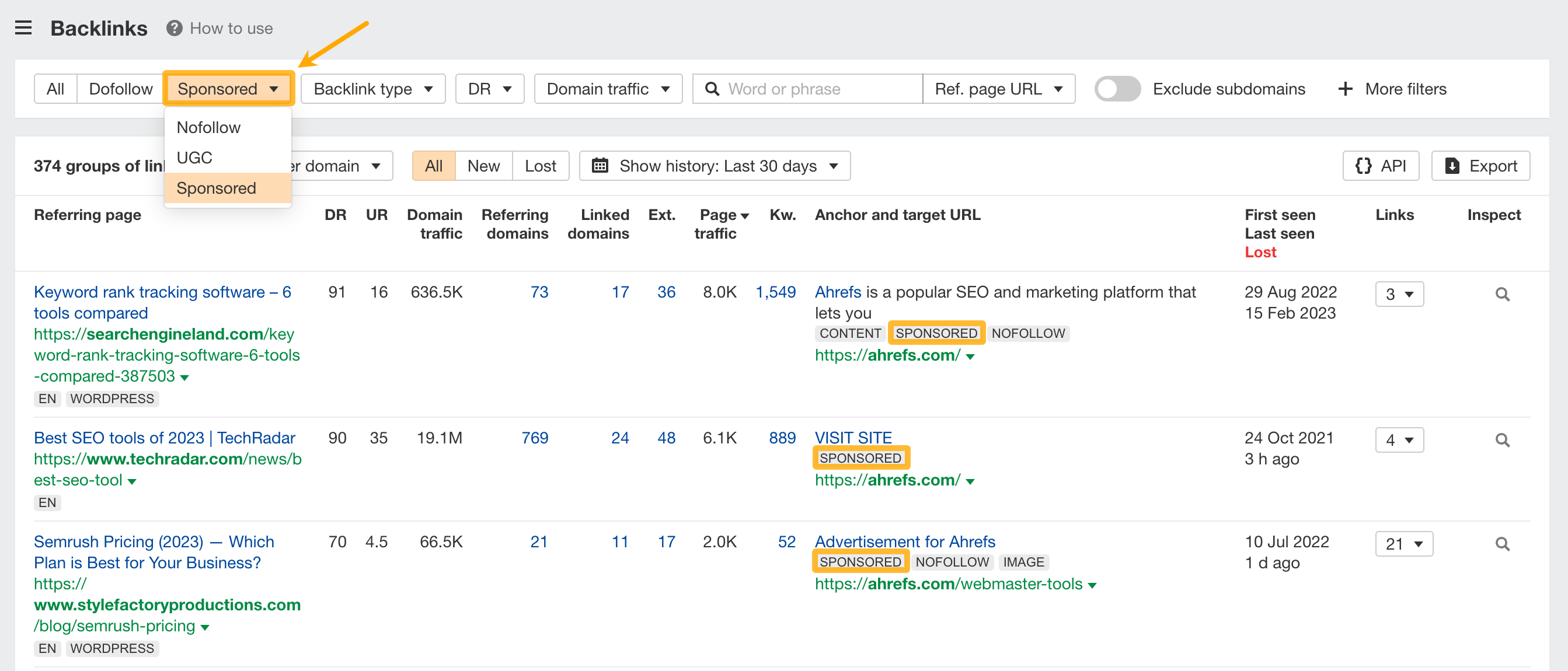Expand the searchengineland URL caret
The height and width of the screenshot is (671, 1568).
coord(184,378)
